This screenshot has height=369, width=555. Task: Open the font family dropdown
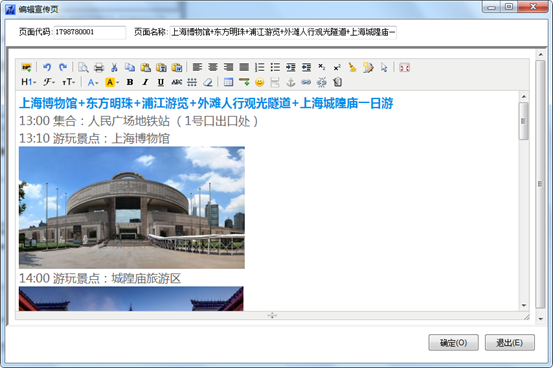pos(49,82)
